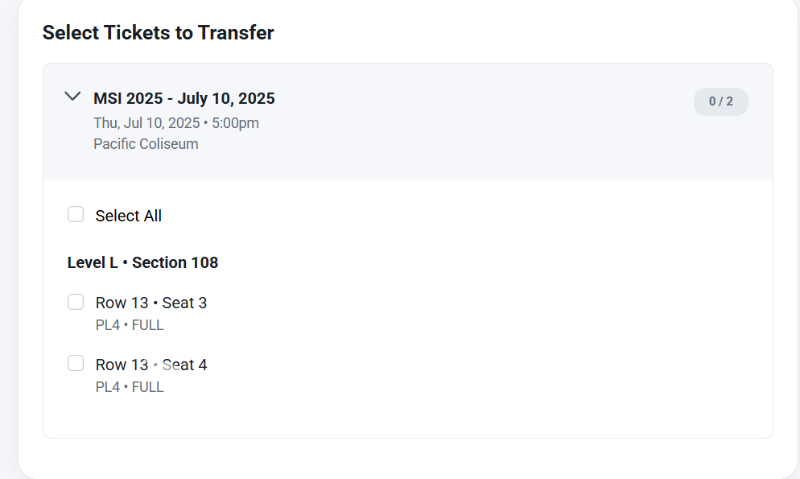
Task: Click PL4 • FULL under Seat 3
Action: coord(129,325)
